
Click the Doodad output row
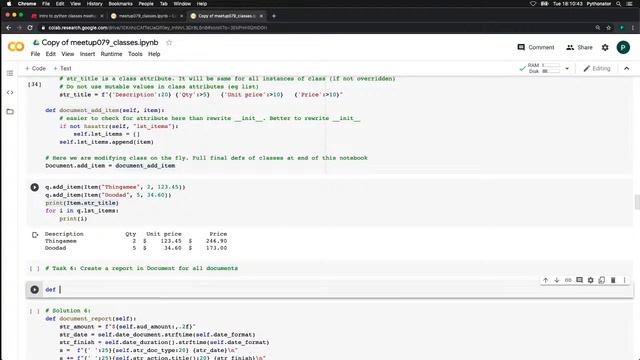tap(136, 248)
